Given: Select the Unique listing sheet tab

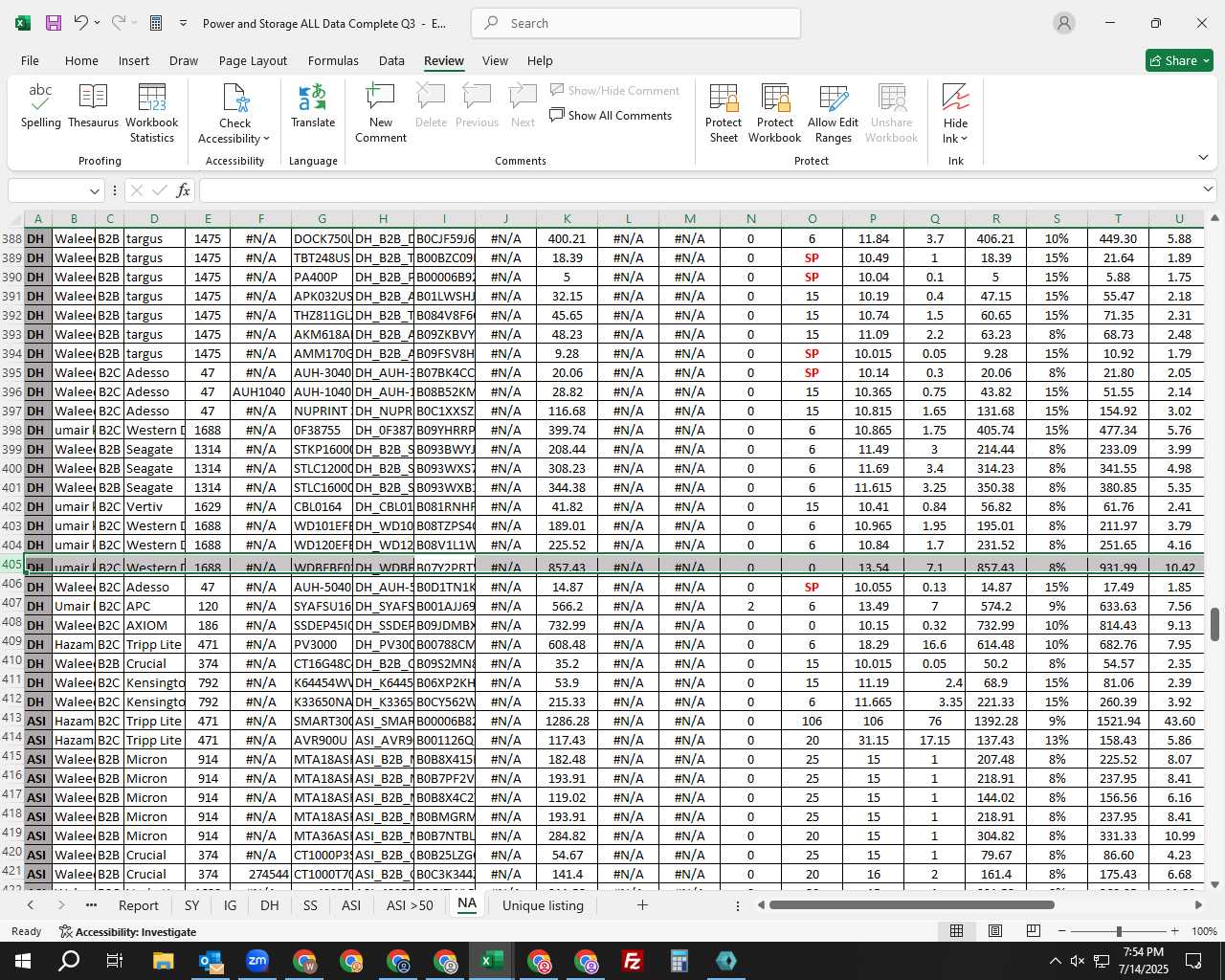Looking at the screenshot, I should (543, 905).
